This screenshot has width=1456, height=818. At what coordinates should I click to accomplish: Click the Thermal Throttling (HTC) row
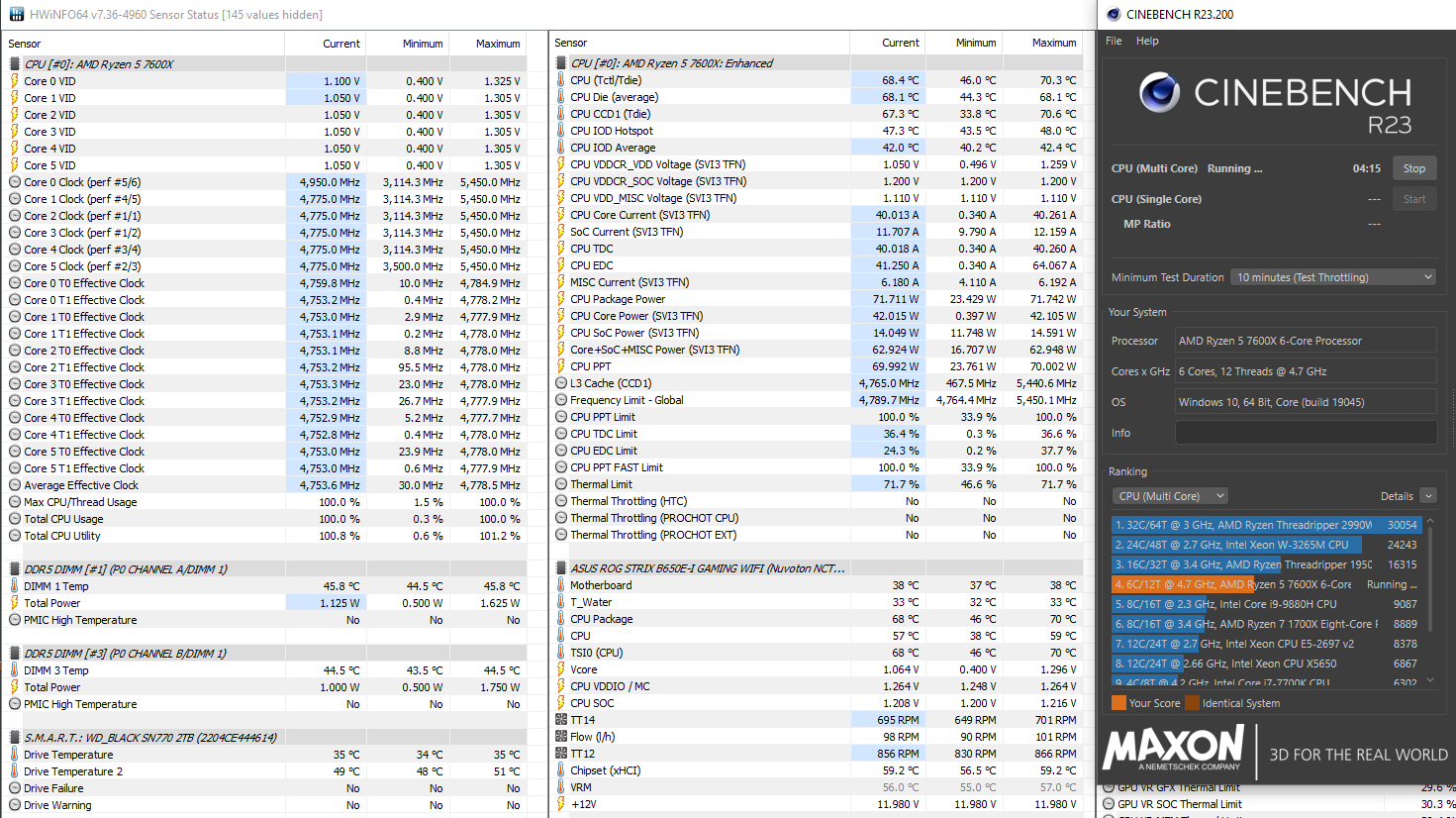click(x=818, y=501)
